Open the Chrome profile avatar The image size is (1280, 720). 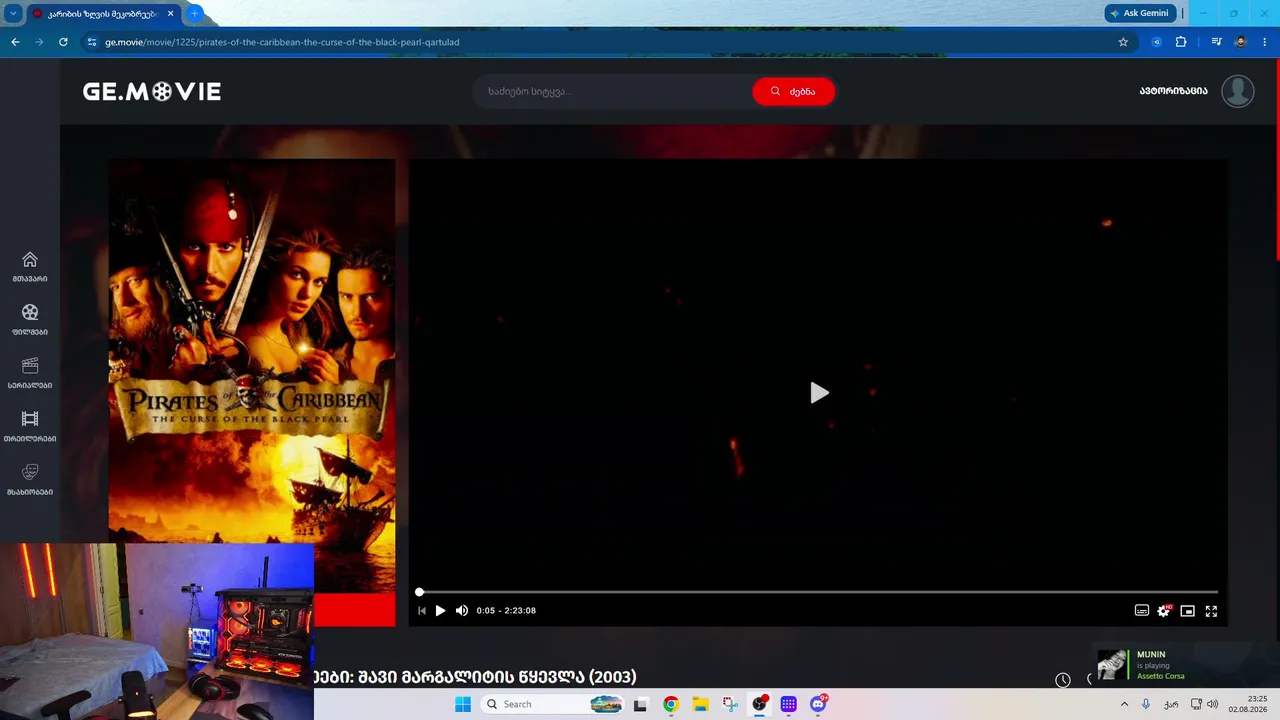click(x=1241, y=42)
